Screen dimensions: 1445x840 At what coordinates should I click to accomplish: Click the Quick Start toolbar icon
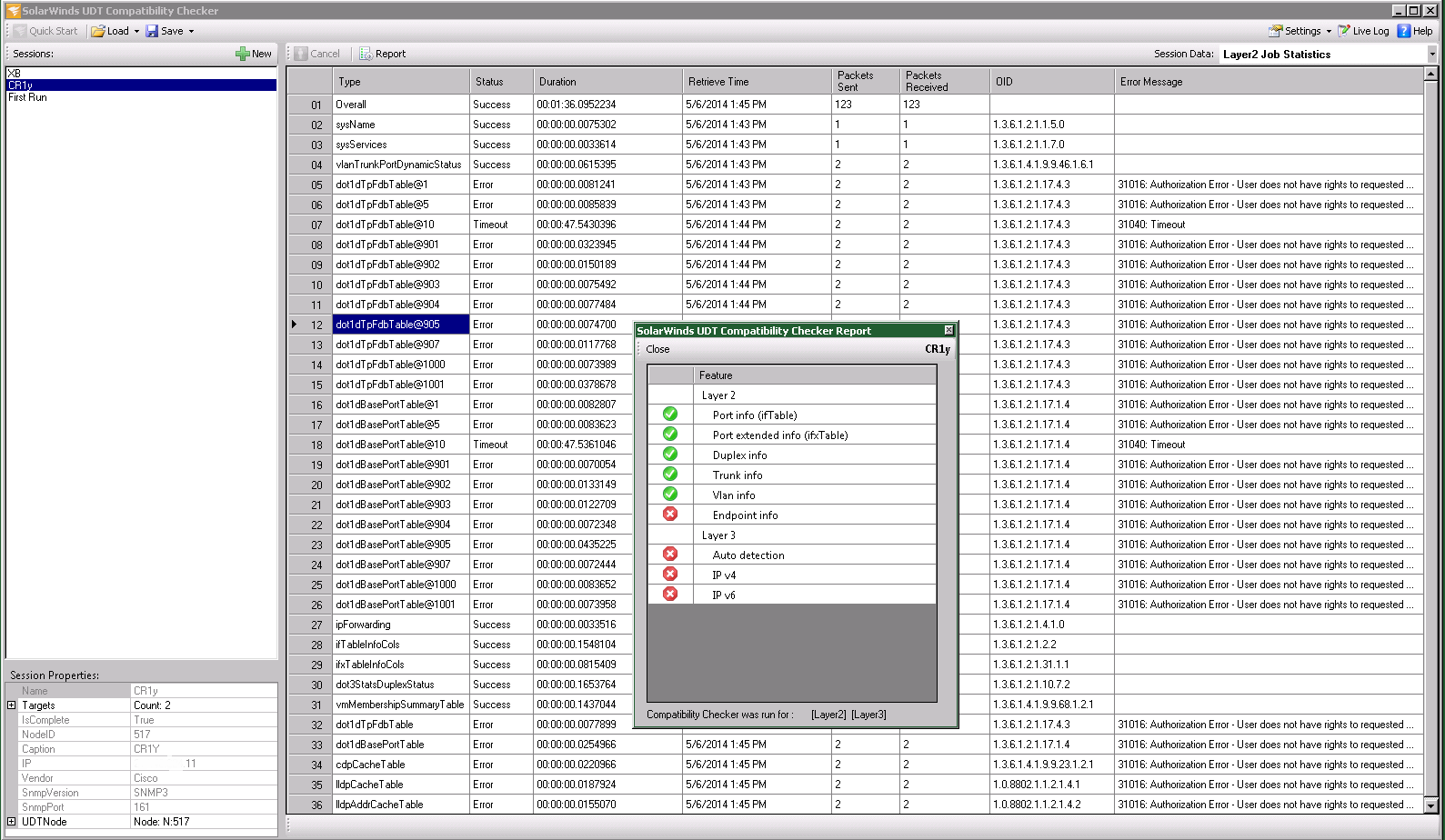tap(20, 31)
